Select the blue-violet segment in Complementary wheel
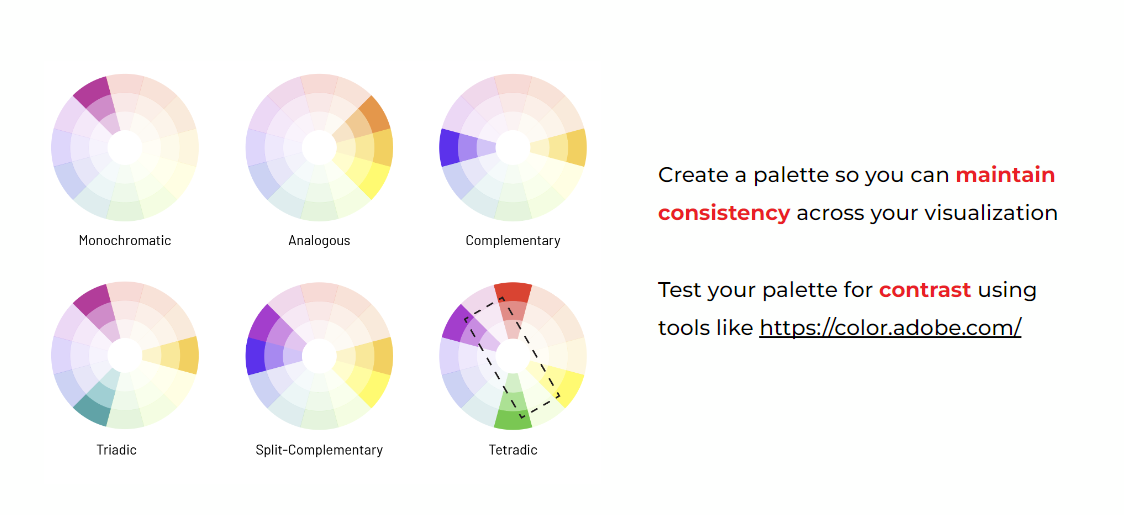The width and height of the screenshot is (1124, 515). point(451,147)
